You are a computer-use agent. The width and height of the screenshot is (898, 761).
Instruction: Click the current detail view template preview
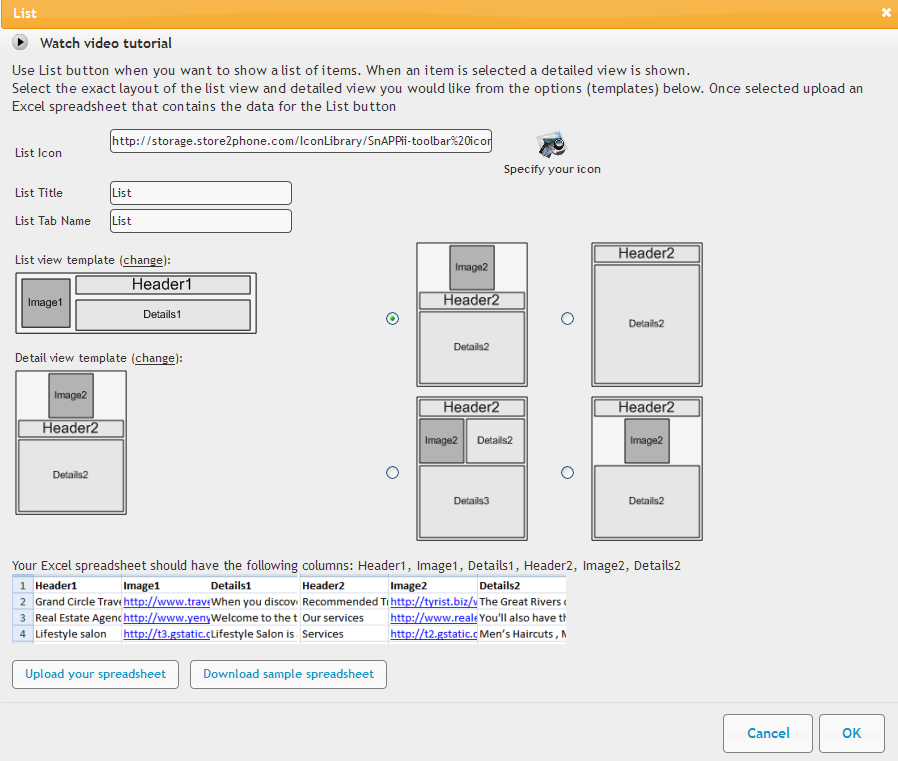coord(71,442)
